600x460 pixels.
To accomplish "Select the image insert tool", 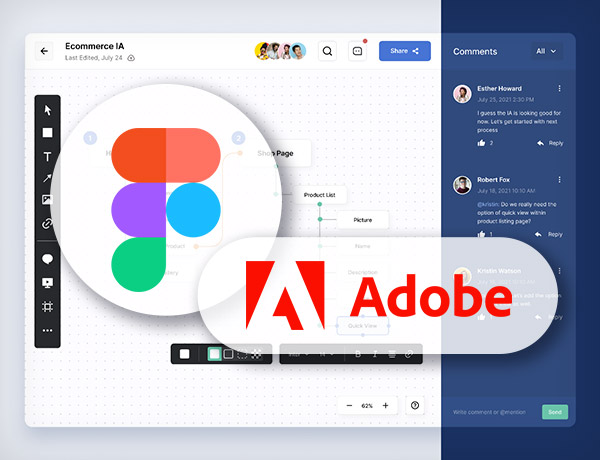I will click(x=47, y=200).
